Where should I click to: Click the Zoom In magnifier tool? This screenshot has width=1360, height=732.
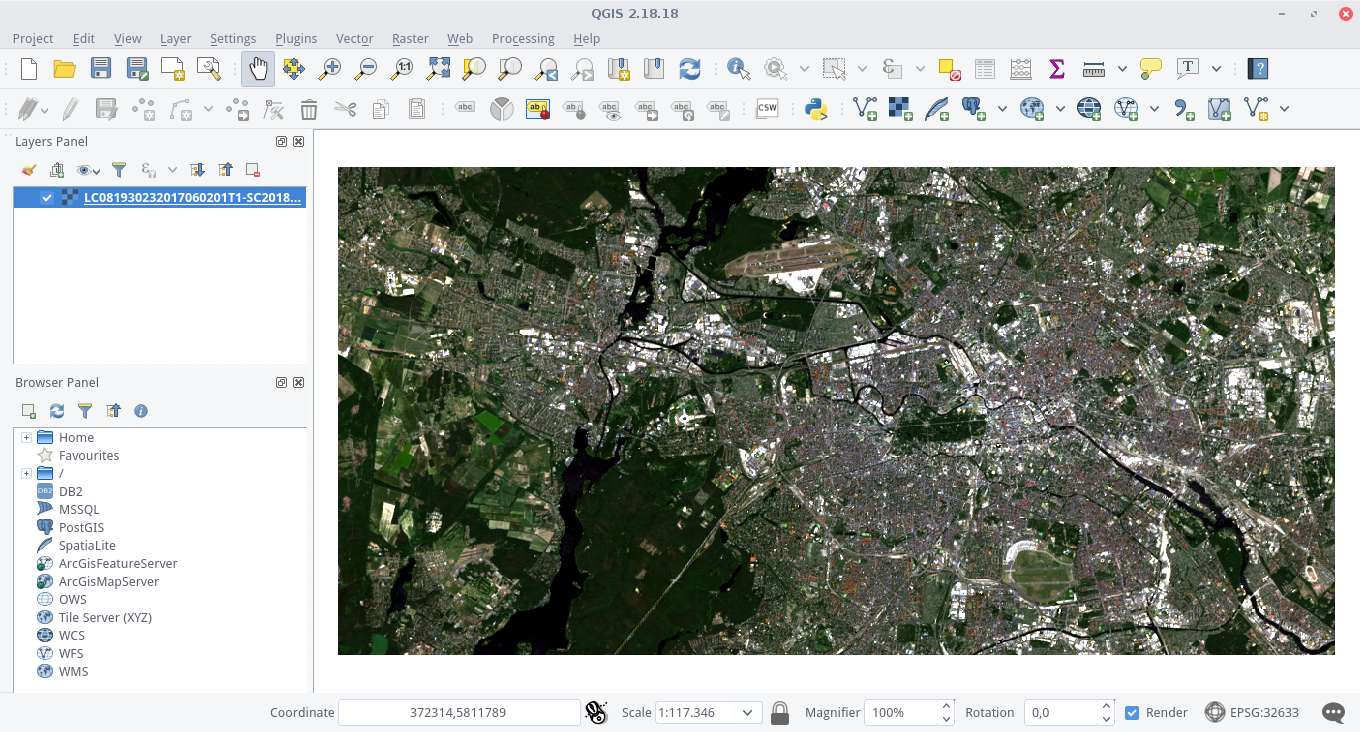coord(329,69)
